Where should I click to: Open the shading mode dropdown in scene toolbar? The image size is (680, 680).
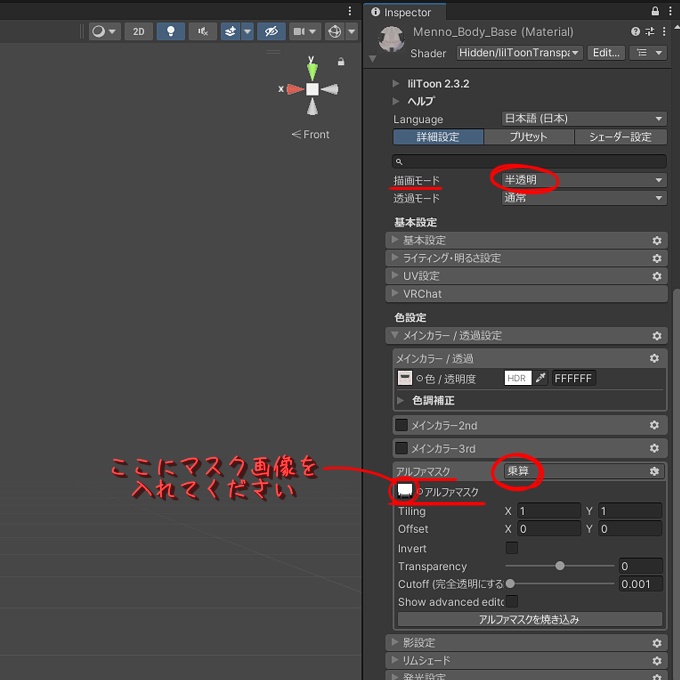click(x=105, y=31)
